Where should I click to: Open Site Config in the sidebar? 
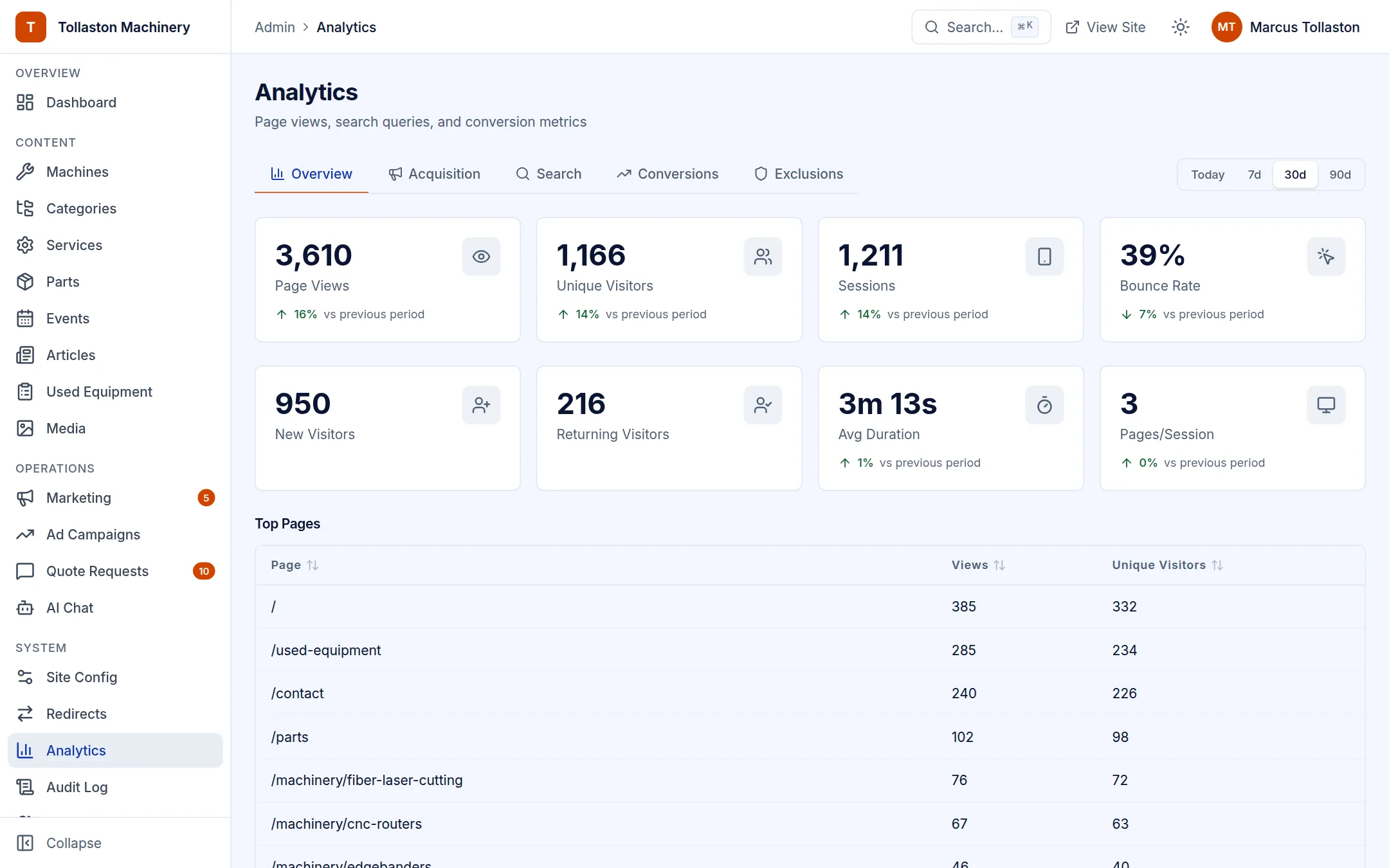(115, 677)
